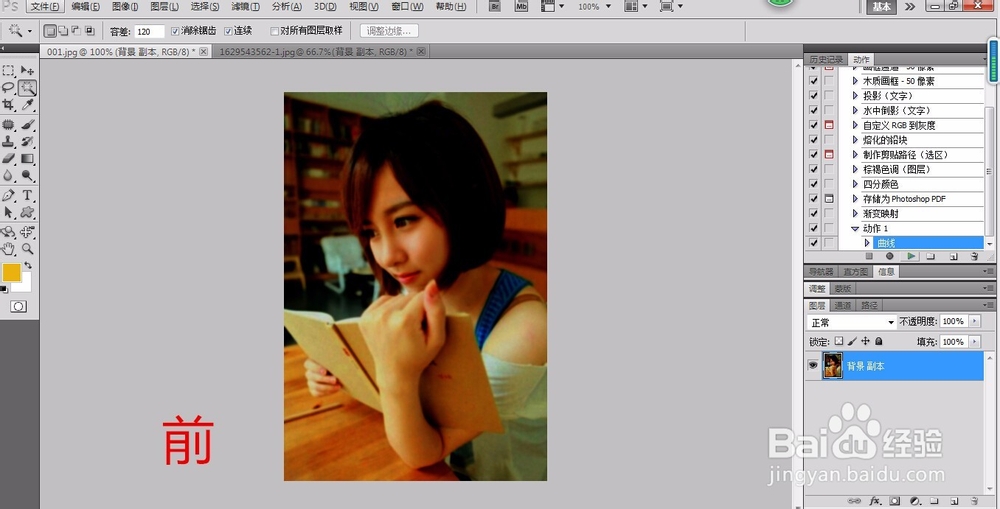1000x509 pixels.
Task: Start recording in Actions panel
Action: point(890,256)
